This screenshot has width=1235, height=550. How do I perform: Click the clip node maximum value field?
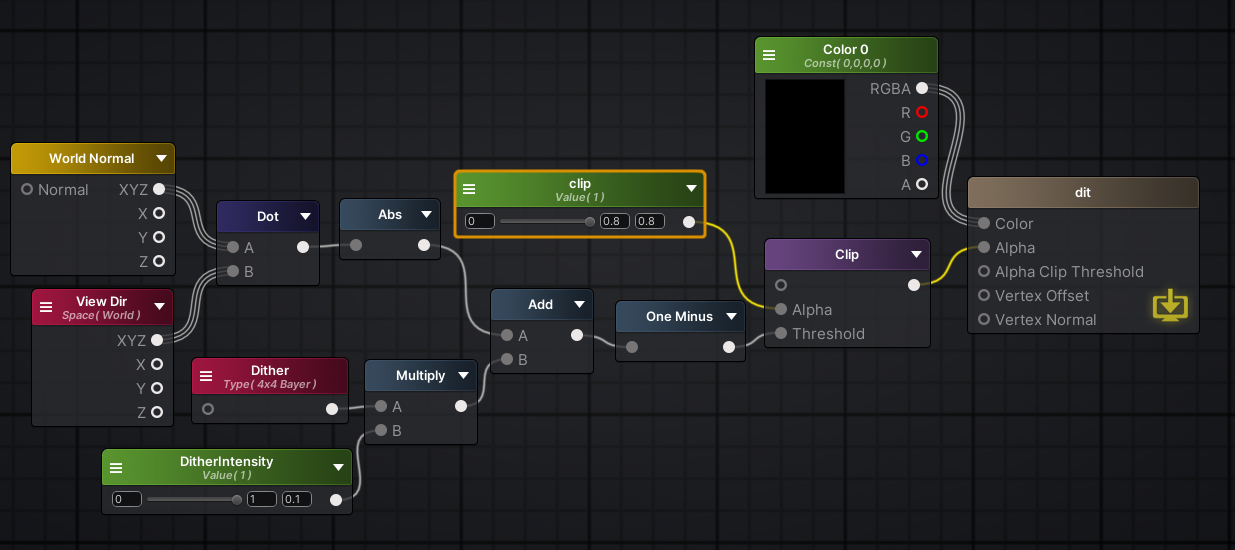click(x=615, y=221)
